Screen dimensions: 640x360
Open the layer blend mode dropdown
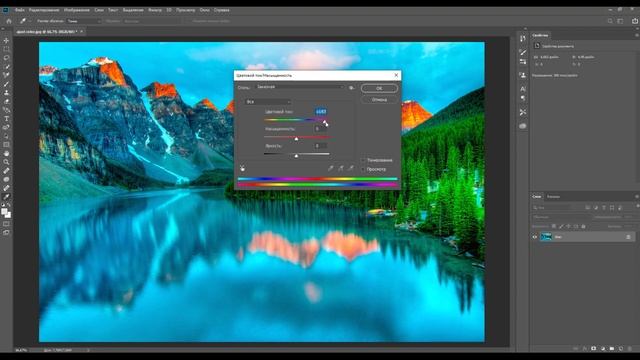[x=561, y=217]
